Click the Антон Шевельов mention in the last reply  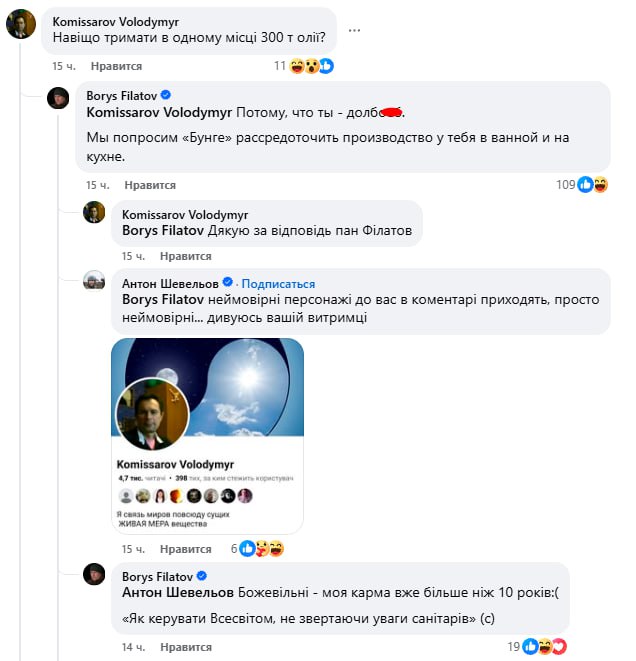[177, 591]
